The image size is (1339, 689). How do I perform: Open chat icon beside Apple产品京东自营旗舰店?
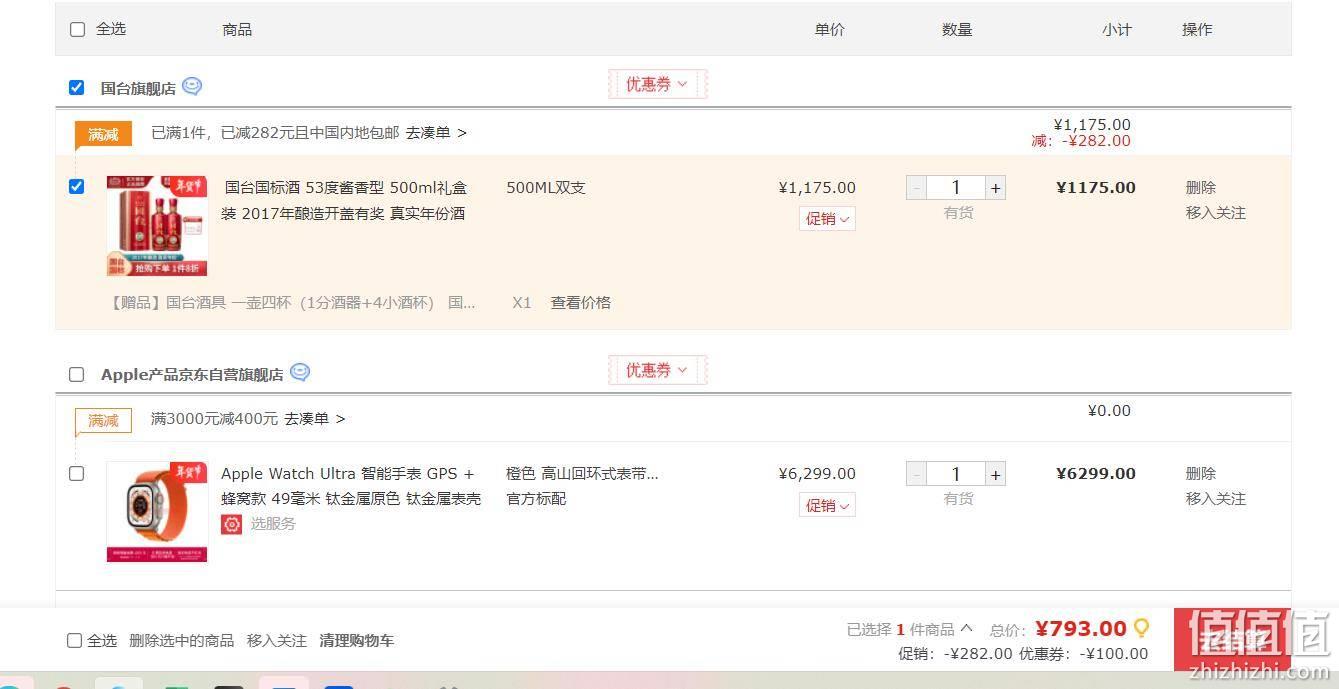pyautogui.click(x=300, y=373)
